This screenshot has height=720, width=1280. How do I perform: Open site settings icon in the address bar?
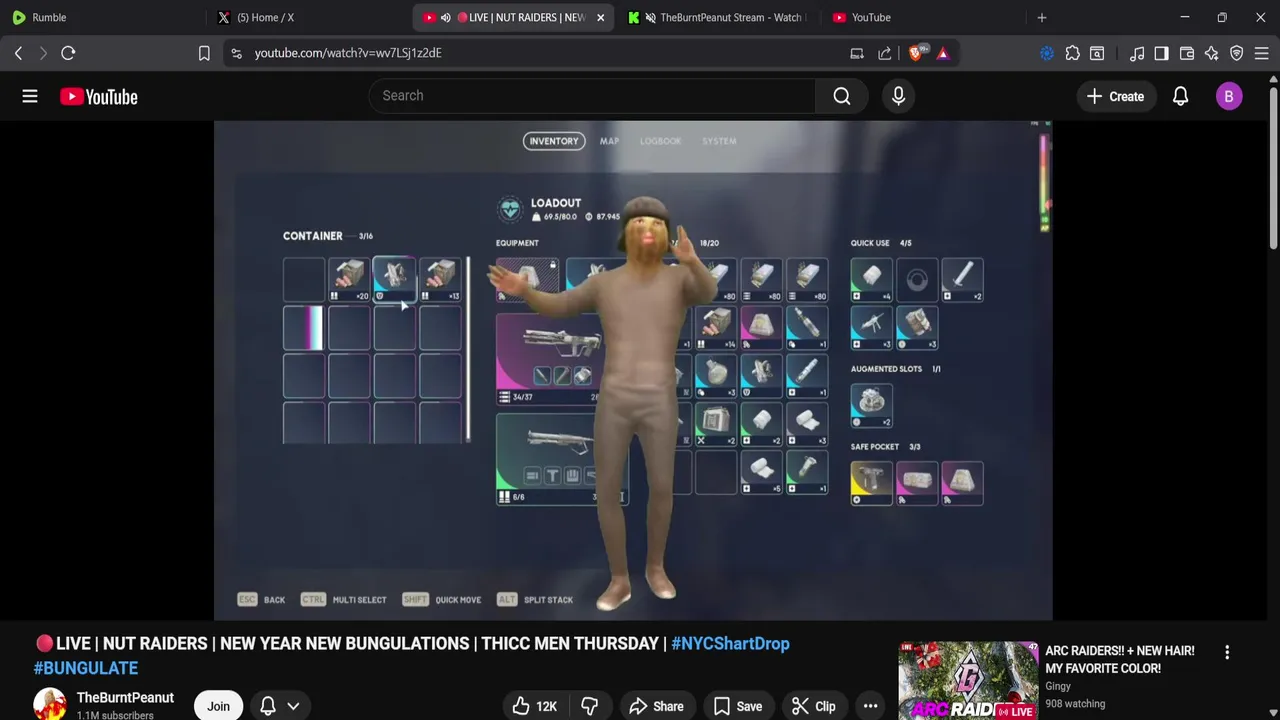pos(236,53)
